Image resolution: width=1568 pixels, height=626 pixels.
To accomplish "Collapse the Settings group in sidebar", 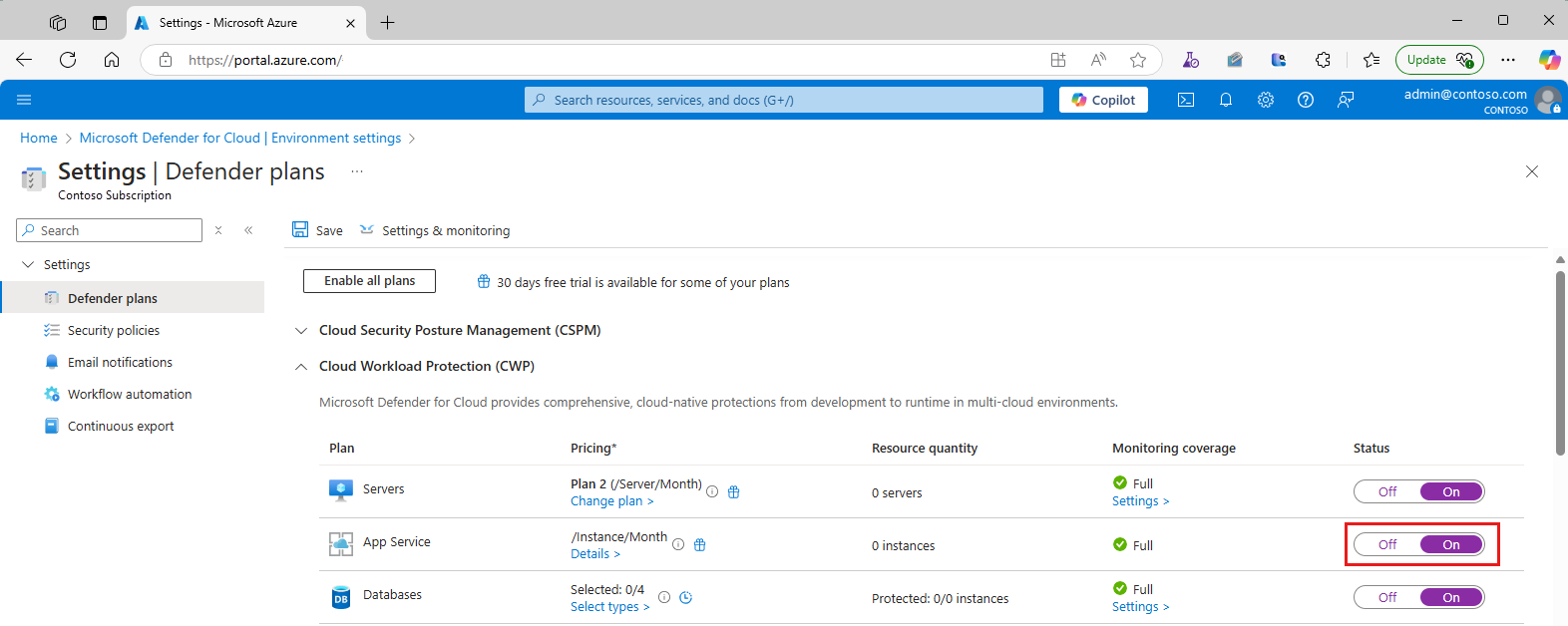I will click(28, 264).
